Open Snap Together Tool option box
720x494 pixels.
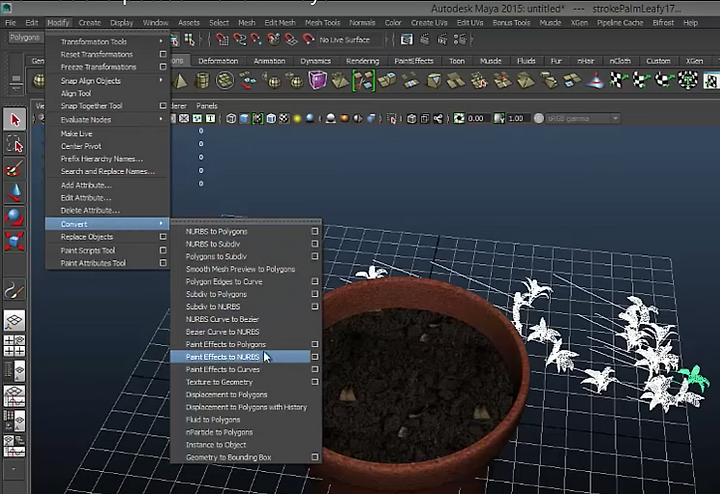[x=163, y=106]
